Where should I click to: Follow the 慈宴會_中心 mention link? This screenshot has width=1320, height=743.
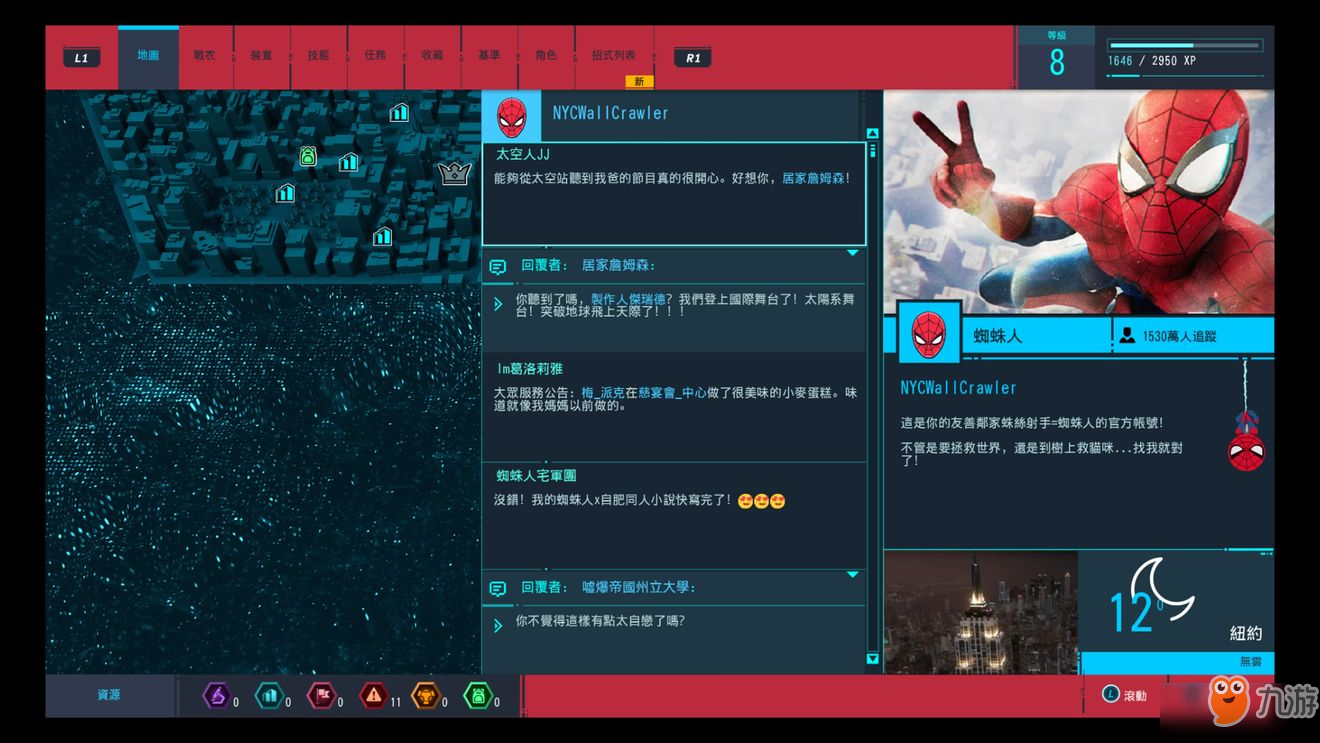pyautogui.click(x=672, y=393)
